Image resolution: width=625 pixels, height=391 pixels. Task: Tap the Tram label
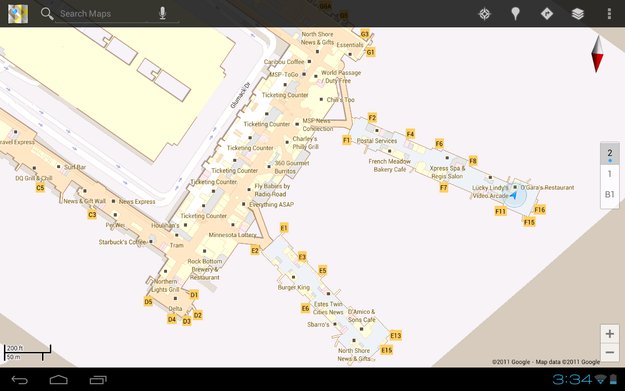[177, 245]
